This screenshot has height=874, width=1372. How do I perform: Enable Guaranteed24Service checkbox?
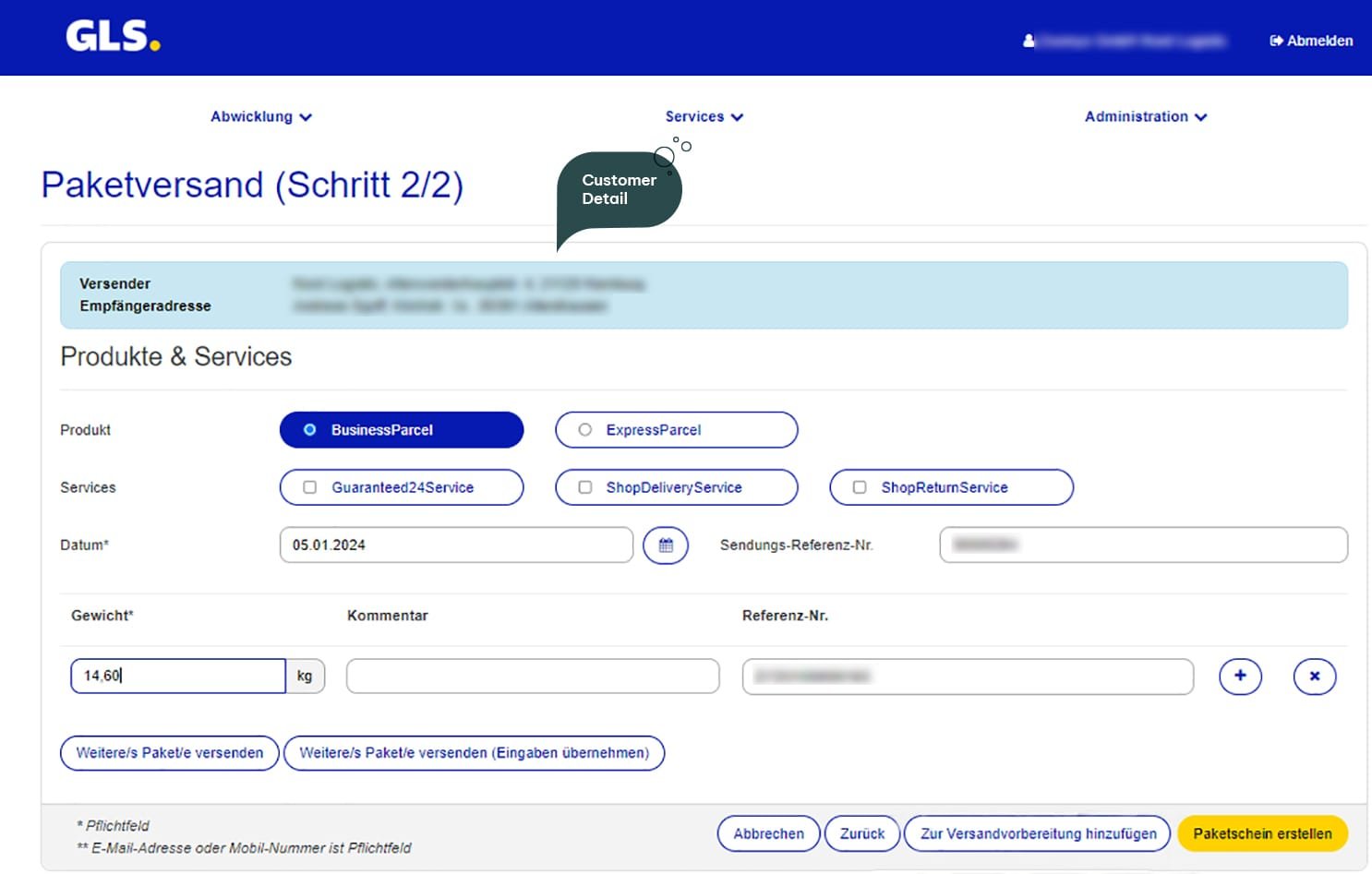click(x=310, y=487)
